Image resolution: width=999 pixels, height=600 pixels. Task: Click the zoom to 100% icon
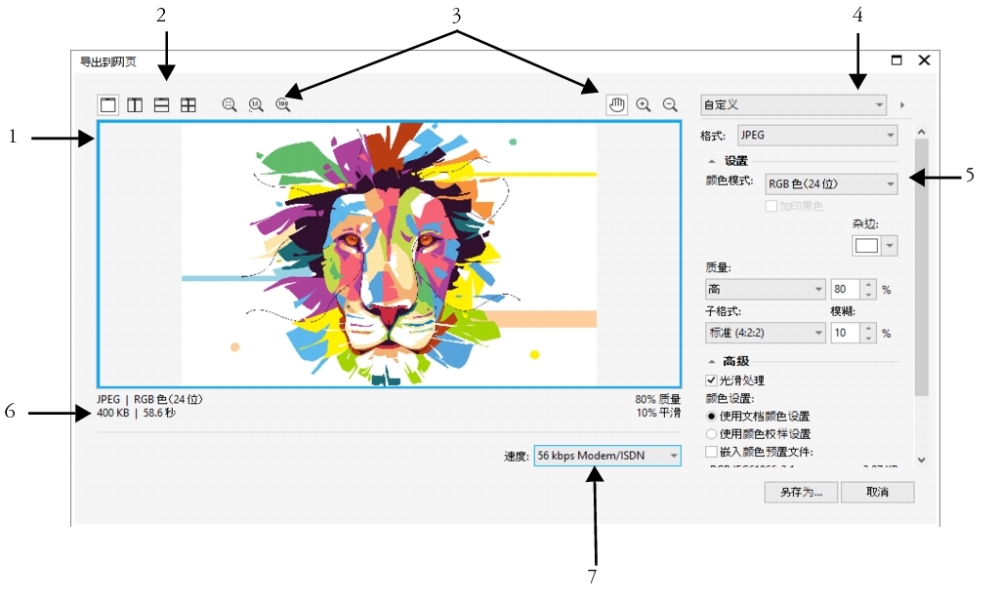click(x=284, y=104)
